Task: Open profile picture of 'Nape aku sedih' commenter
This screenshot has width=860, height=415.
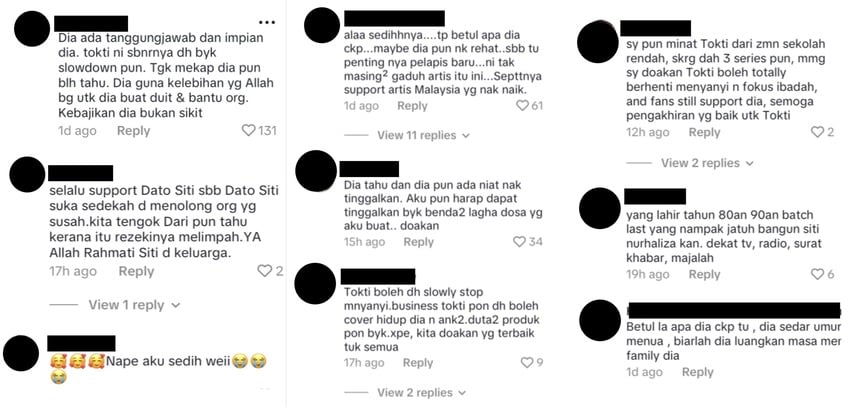Action: 21,354
